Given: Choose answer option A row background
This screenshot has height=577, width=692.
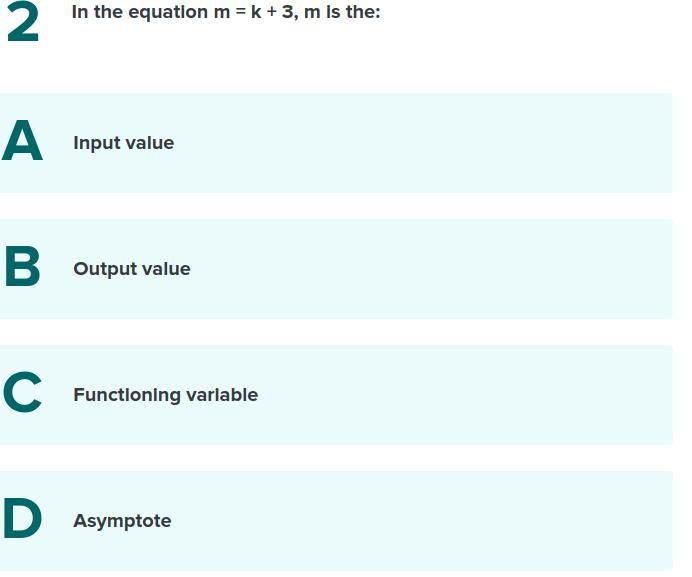Looking at the screenshot, I should point(336,143).
